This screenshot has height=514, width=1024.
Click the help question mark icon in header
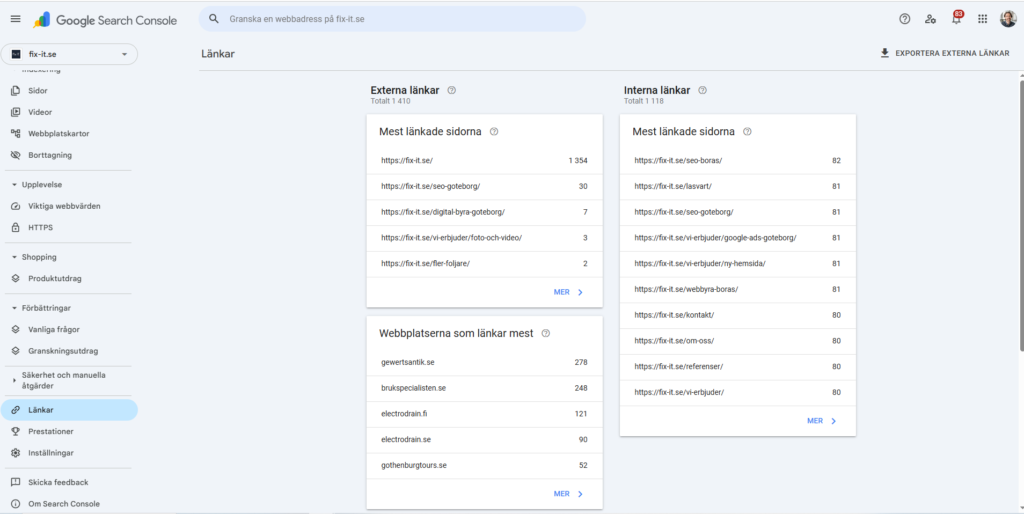click(905, 19)
